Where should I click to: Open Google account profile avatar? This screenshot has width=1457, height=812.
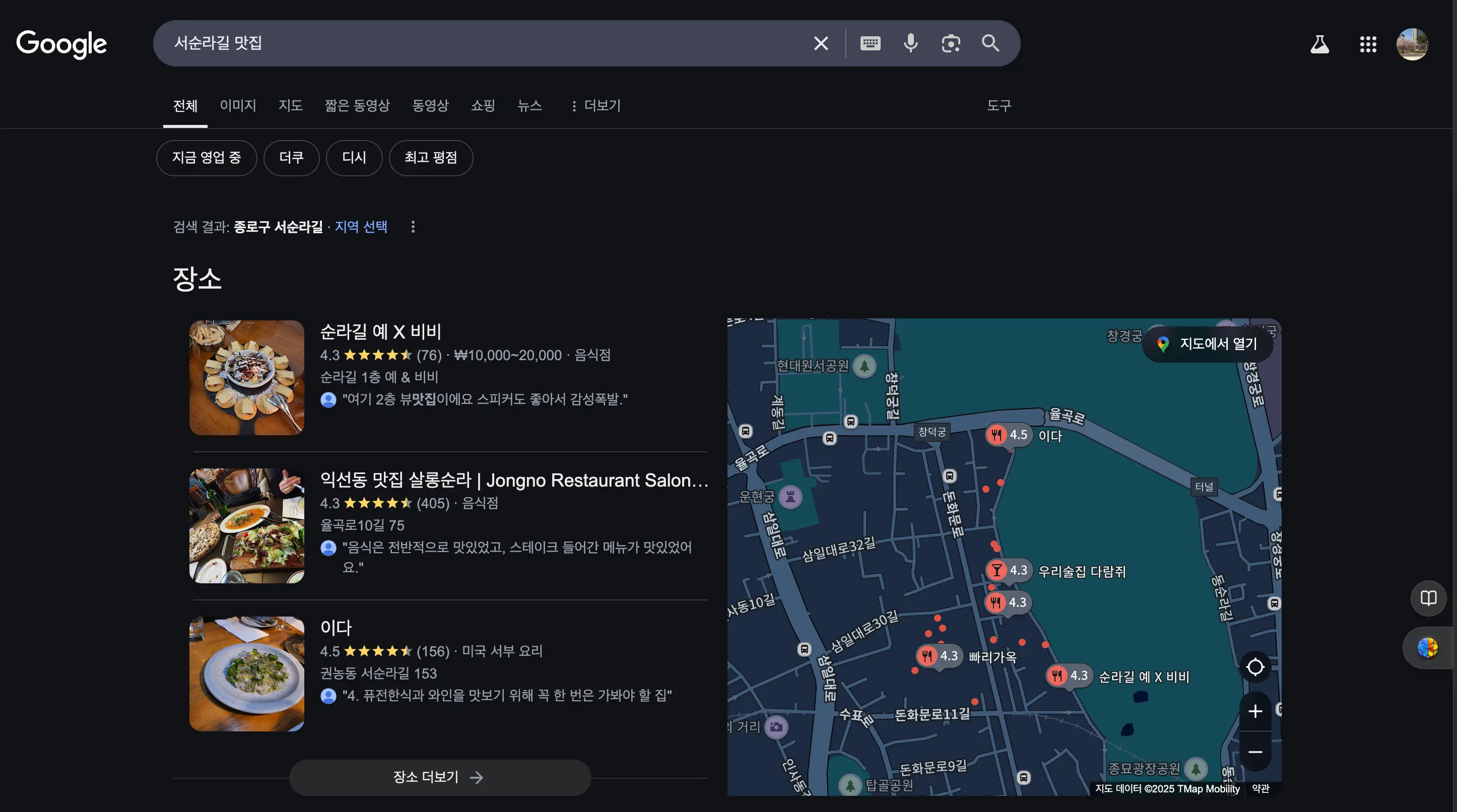click(1412, 44)
